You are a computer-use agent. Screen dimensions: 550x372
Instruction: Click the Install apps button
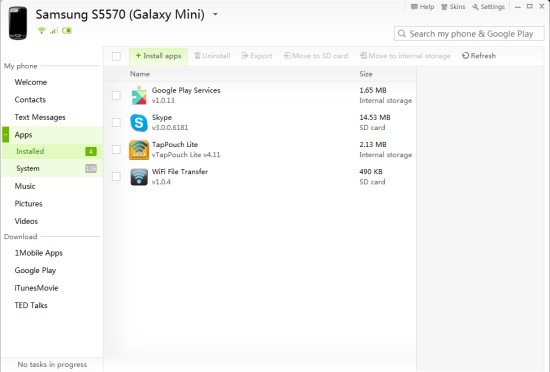click(x=159, y=56)
